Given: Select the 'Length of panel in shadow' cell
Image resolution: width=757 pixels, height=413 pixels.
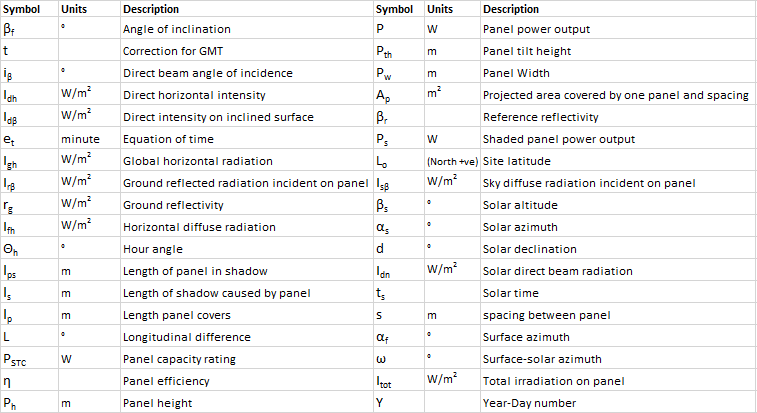Looking at the screenshot, I should click(x=247, y=271).
